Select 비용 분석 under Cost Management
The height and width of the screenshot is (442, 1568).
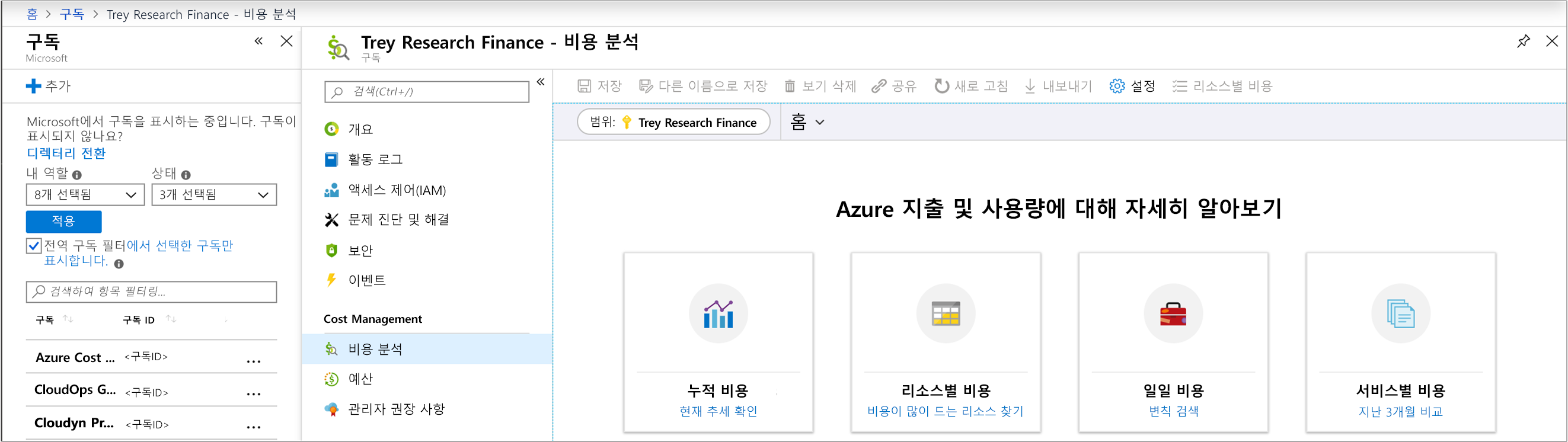(426, 349)
